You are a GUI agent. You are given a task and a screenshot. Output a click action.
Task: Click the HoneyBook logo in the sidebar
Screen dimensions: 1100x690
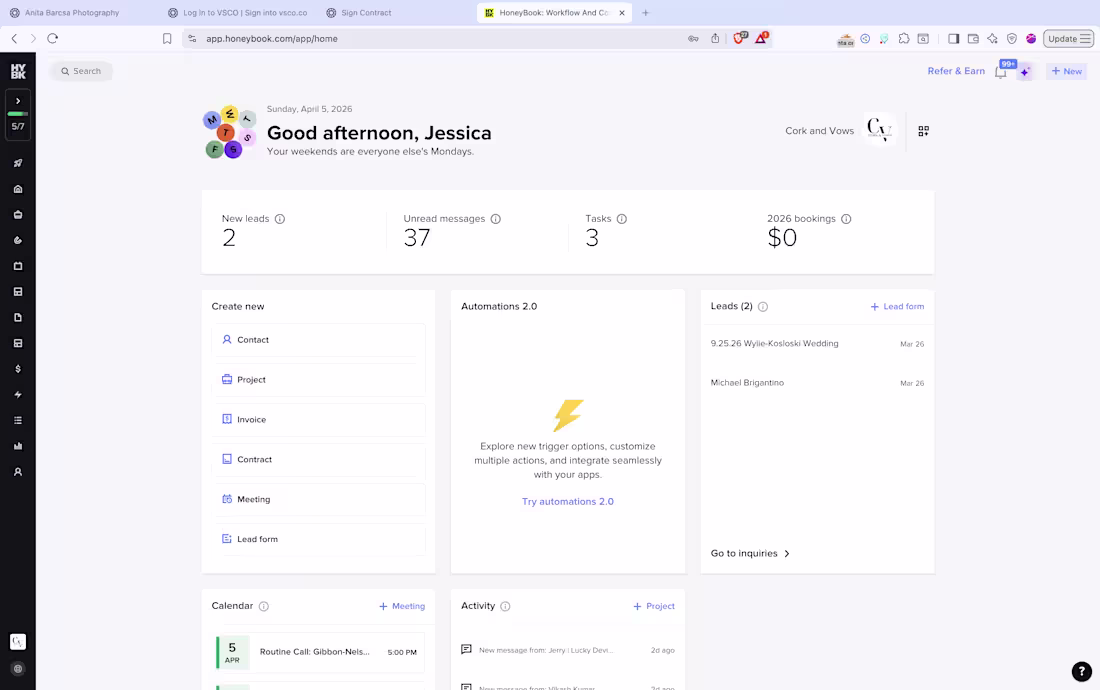click(x=18, y=71)
